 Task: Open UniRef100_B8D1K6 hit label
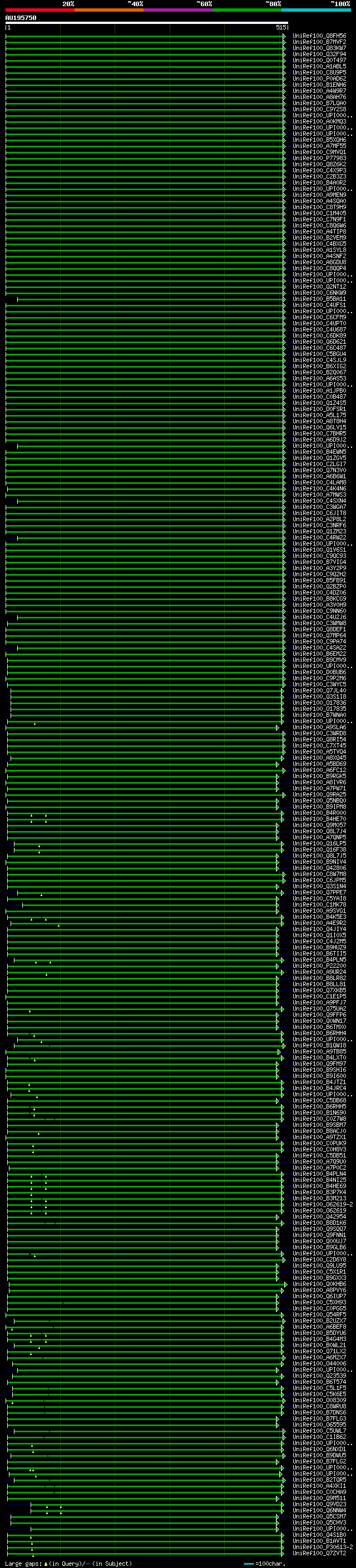[319, 1222]
